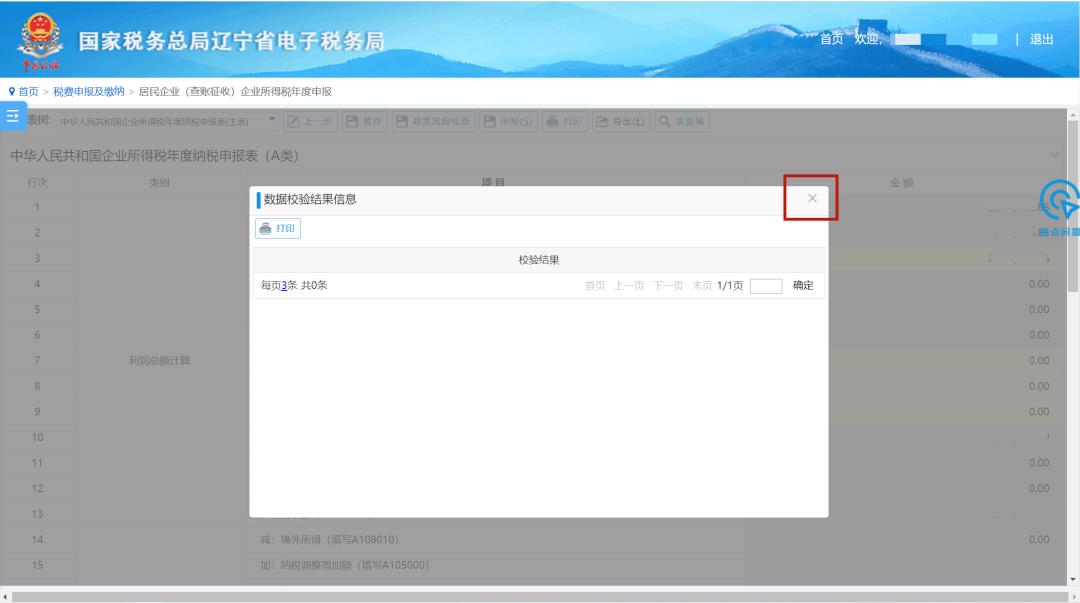
Task: Go to 下一页 in pagination
Action: click(668, 286)
